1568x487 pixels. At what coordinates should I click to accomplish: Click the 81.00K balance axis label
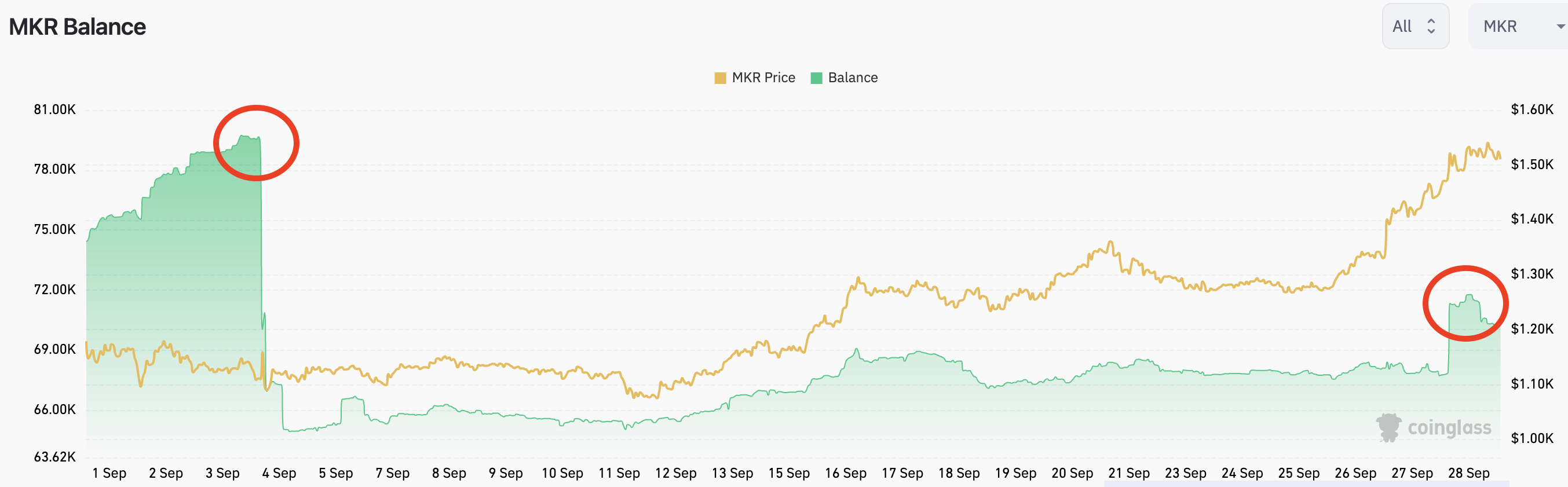(x=55, y=109)
